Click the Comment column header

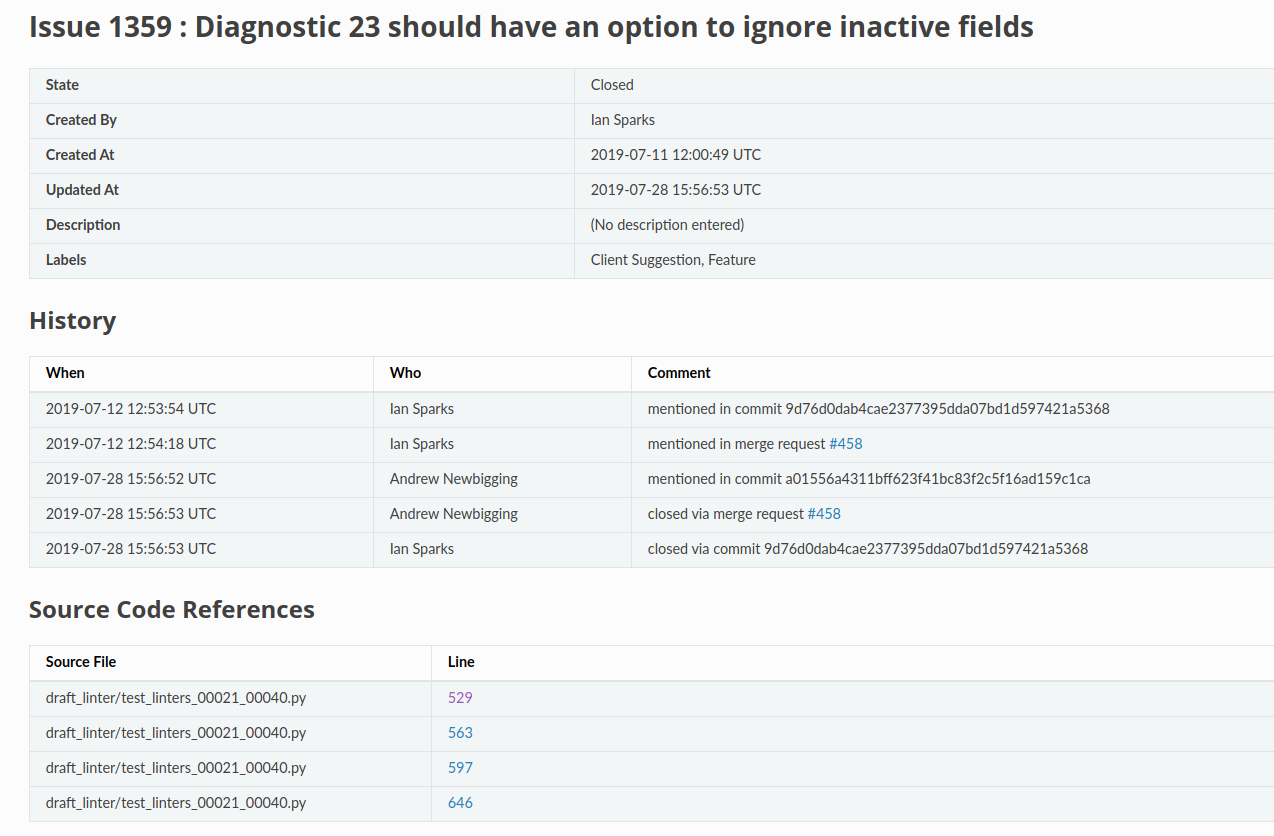click(679, 373)
